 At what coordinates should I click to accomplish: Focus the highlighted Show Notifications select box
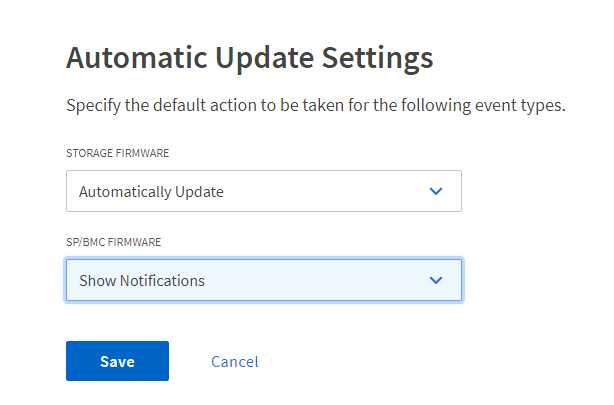264,280
